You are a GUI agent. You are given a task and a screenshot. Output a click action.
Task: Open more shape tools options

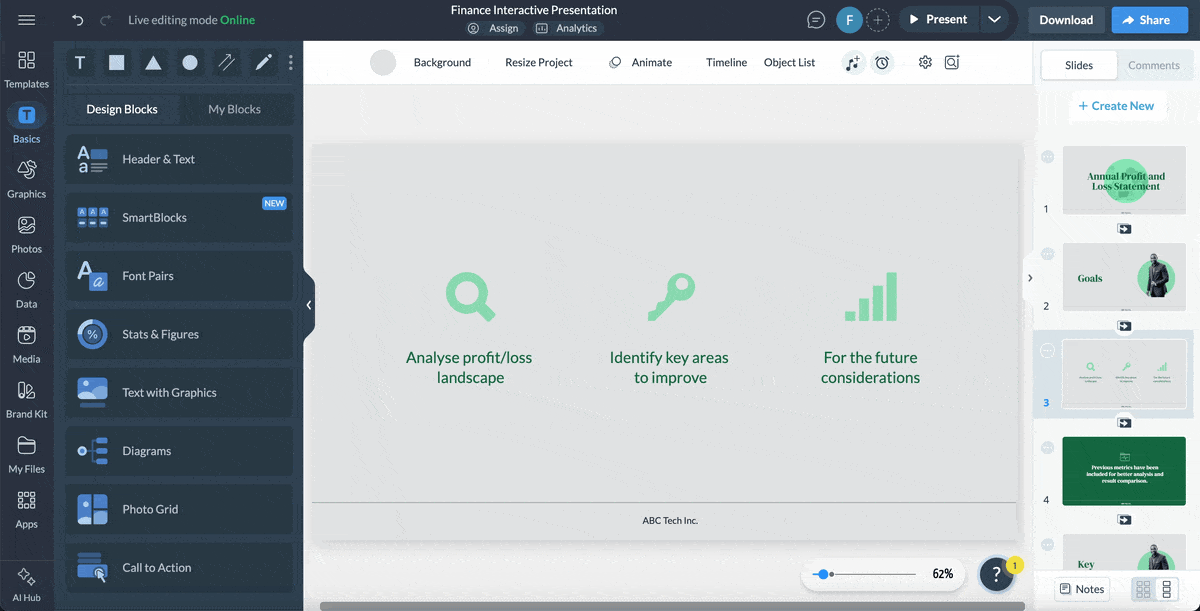[291, 62]
